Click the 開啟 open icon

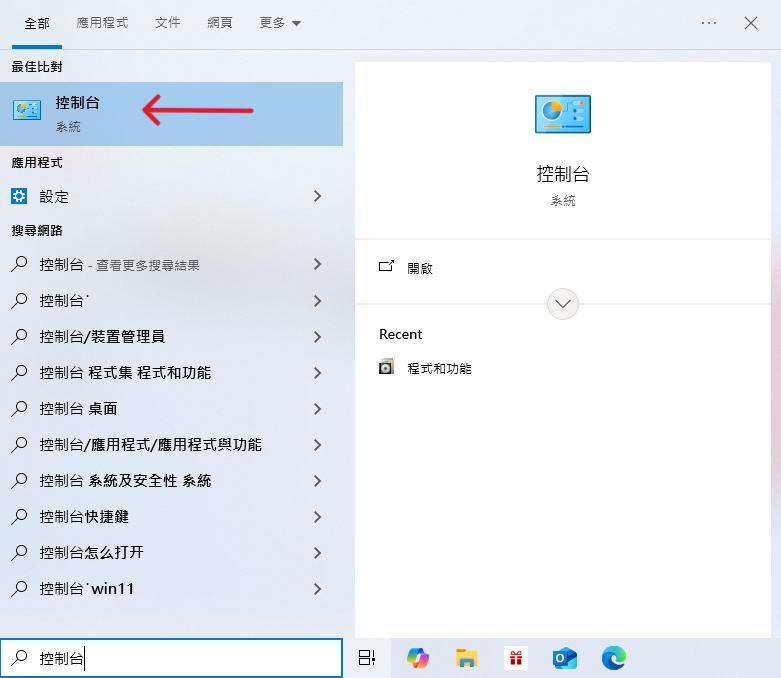[386, 267]
